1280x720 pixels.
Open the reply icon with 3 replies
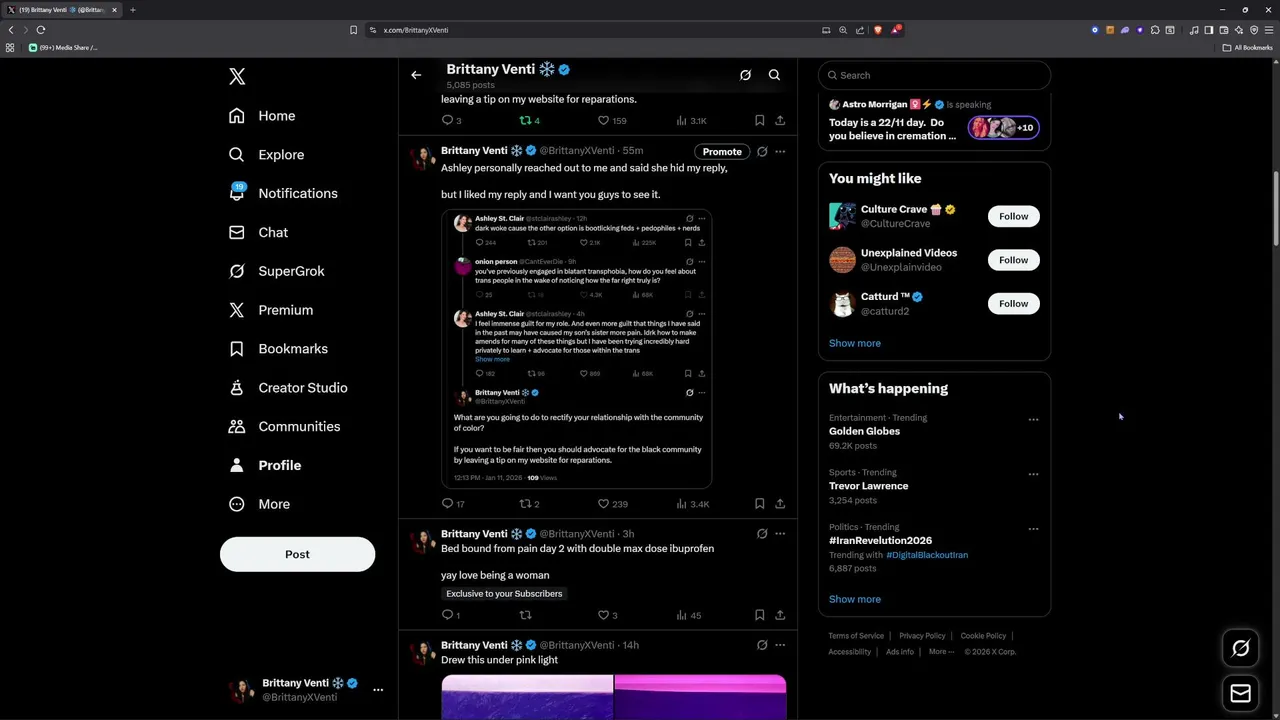point(451,120)
